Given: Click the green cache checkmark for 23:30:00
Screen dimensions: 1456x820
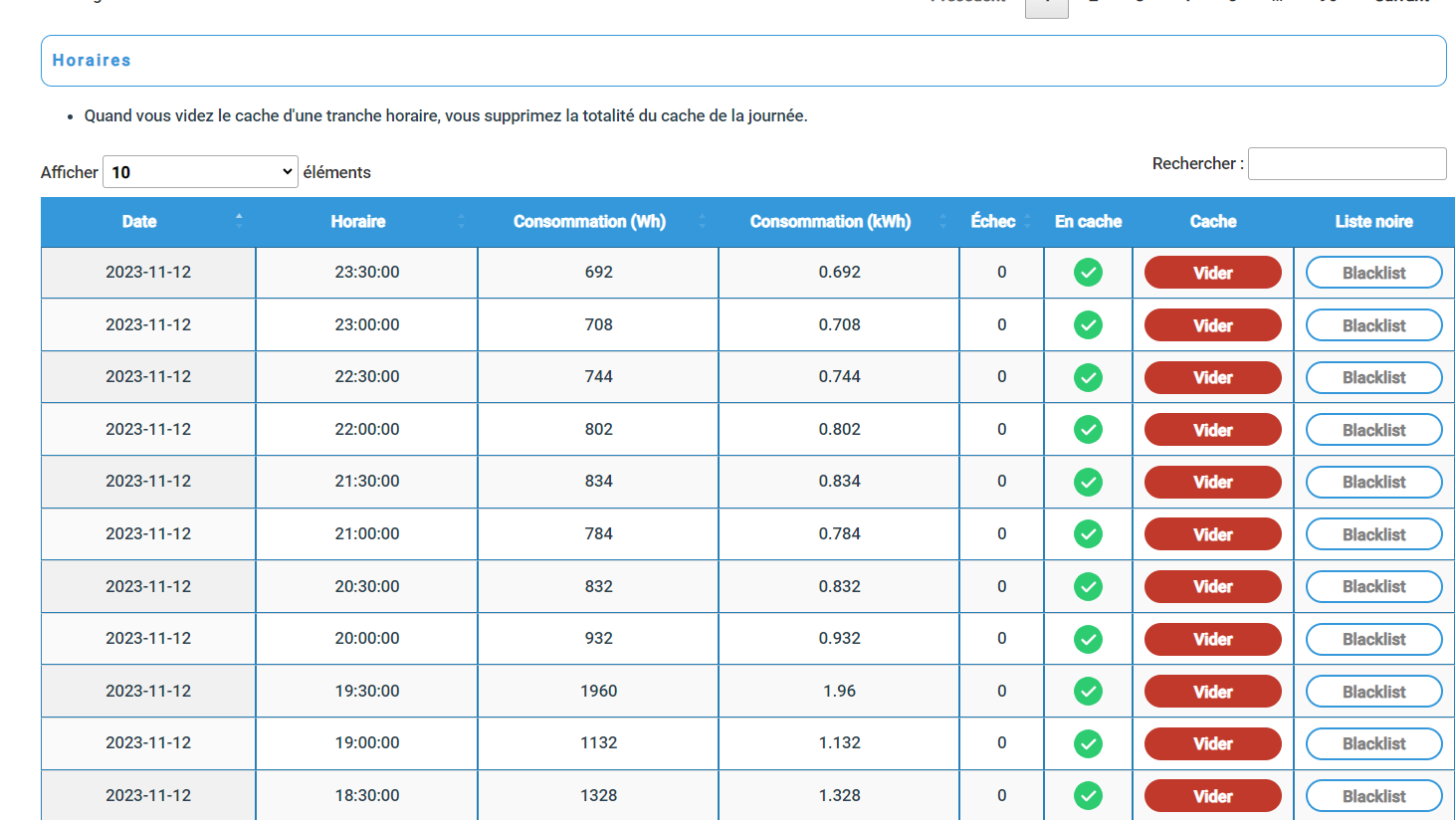Looking at the screenshot, I should coord(1088,273).
